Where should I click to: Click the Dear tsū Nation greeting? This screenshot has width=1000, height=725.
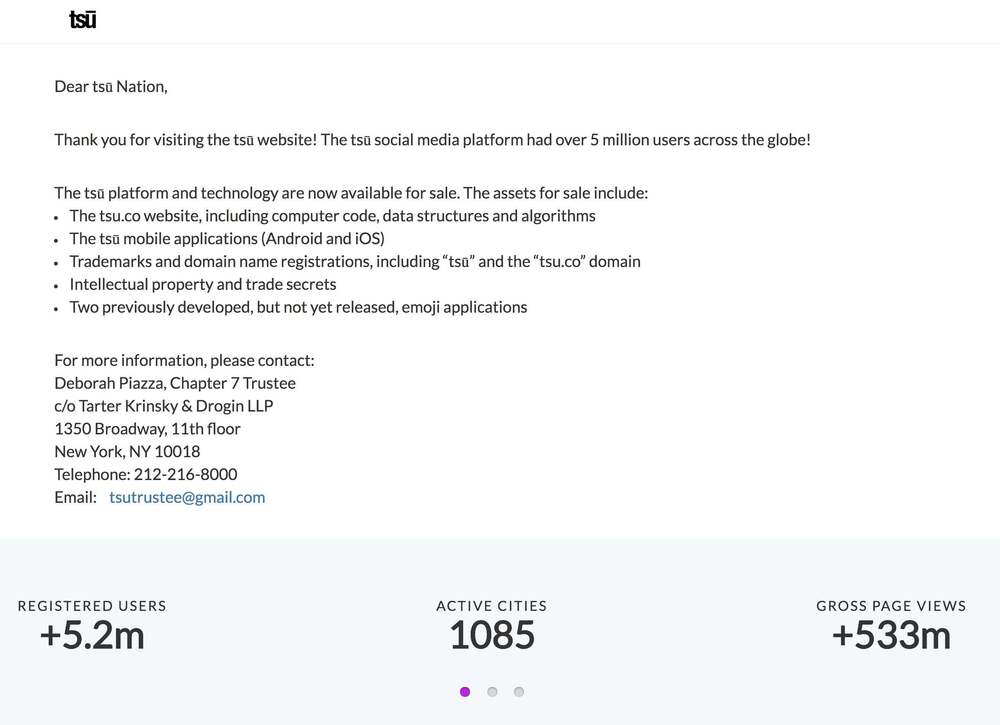[111, 87]
